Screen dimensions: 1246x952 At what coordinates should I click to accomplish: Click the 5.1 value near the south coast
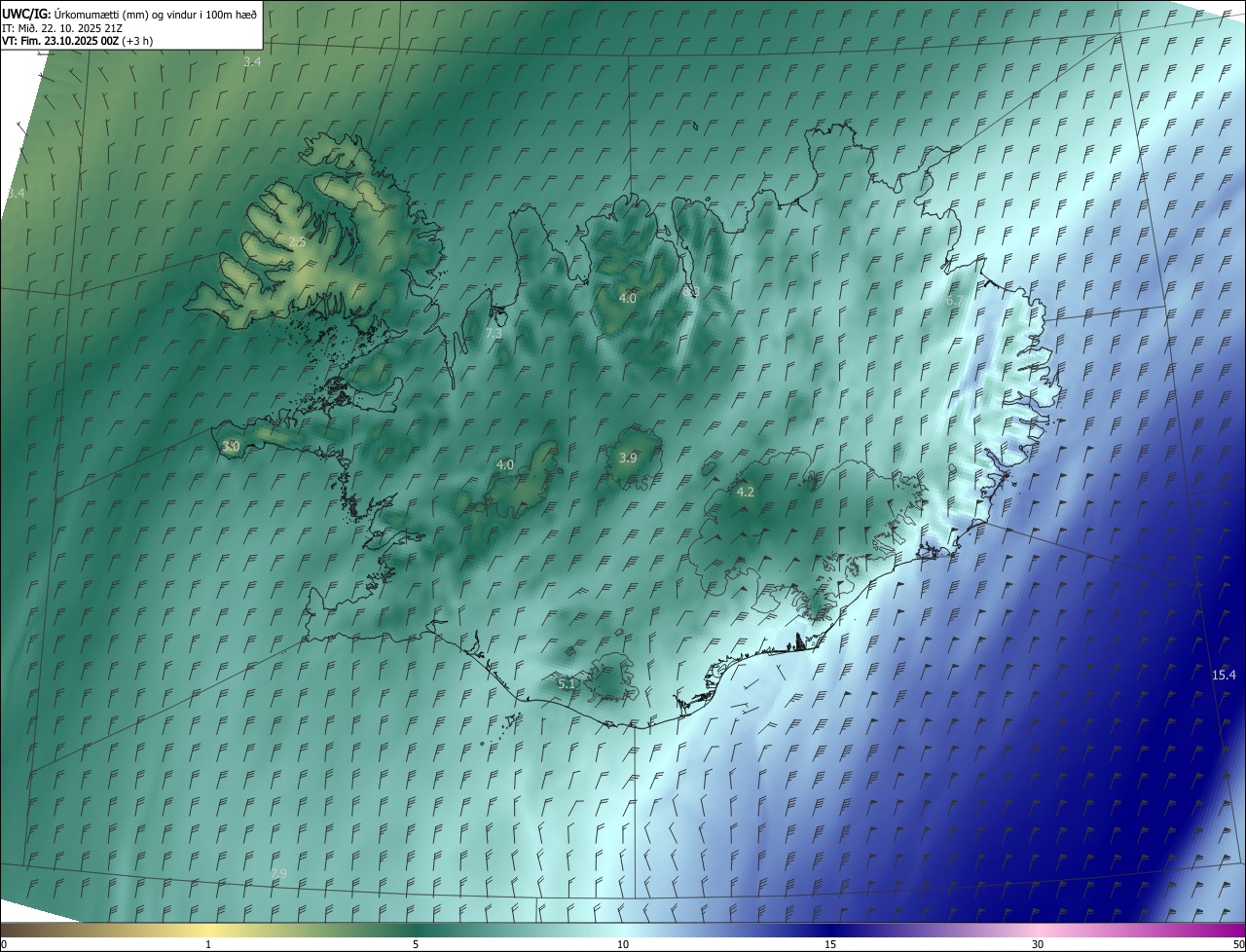(567, 683)
